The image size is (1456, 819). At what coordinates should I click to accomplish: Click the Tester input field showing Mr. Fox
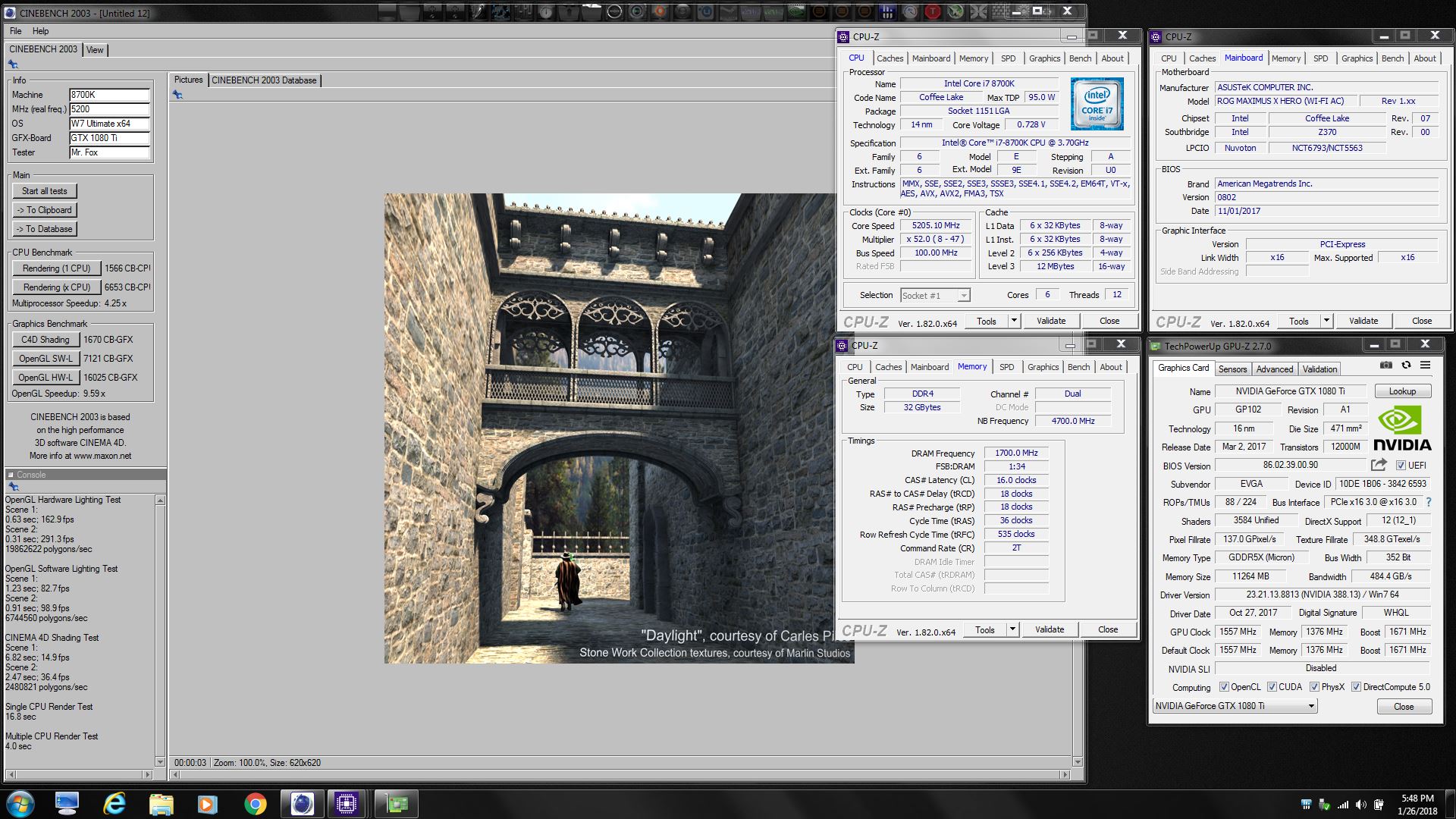[109, 152]
